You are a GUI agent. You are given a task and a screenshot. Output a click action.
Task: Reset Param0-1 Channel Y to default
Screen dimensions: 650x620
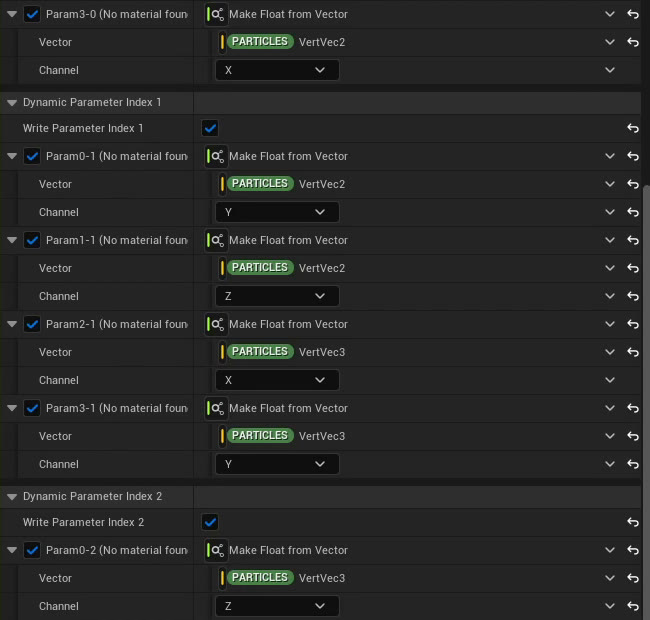633,212
